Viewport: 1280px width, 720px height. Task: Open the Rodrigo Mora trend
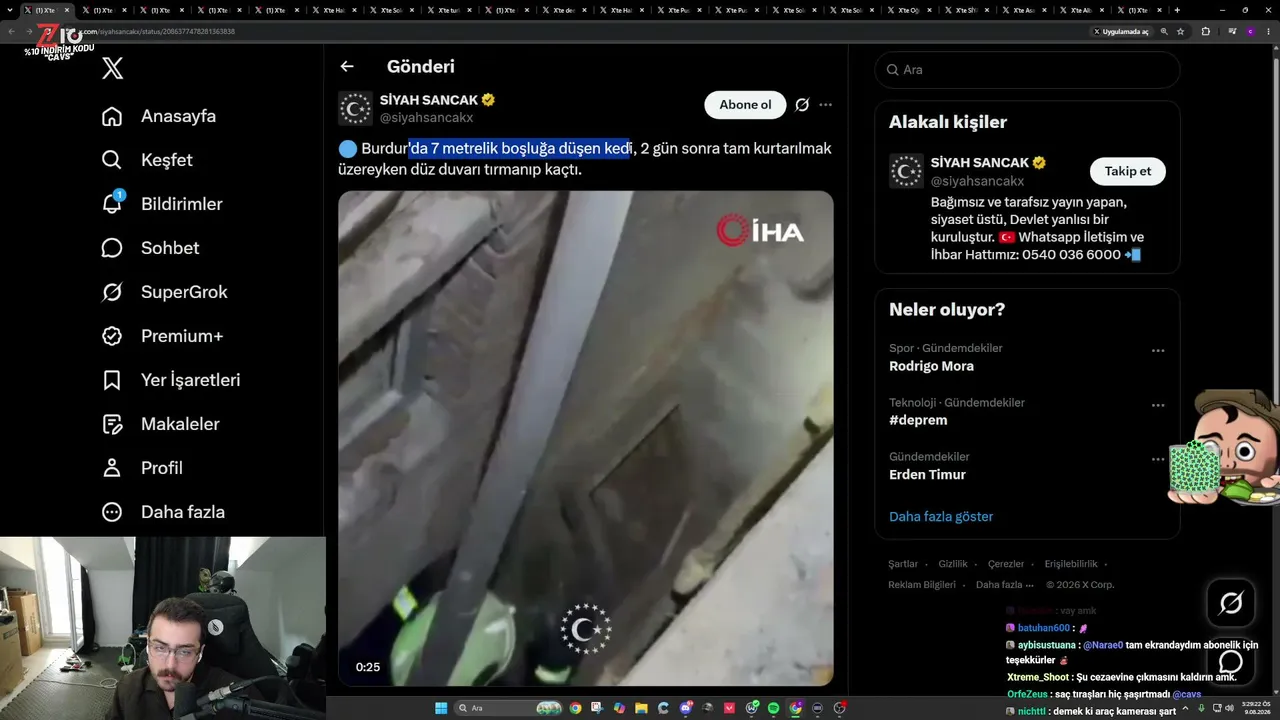(x=931, y=366)
